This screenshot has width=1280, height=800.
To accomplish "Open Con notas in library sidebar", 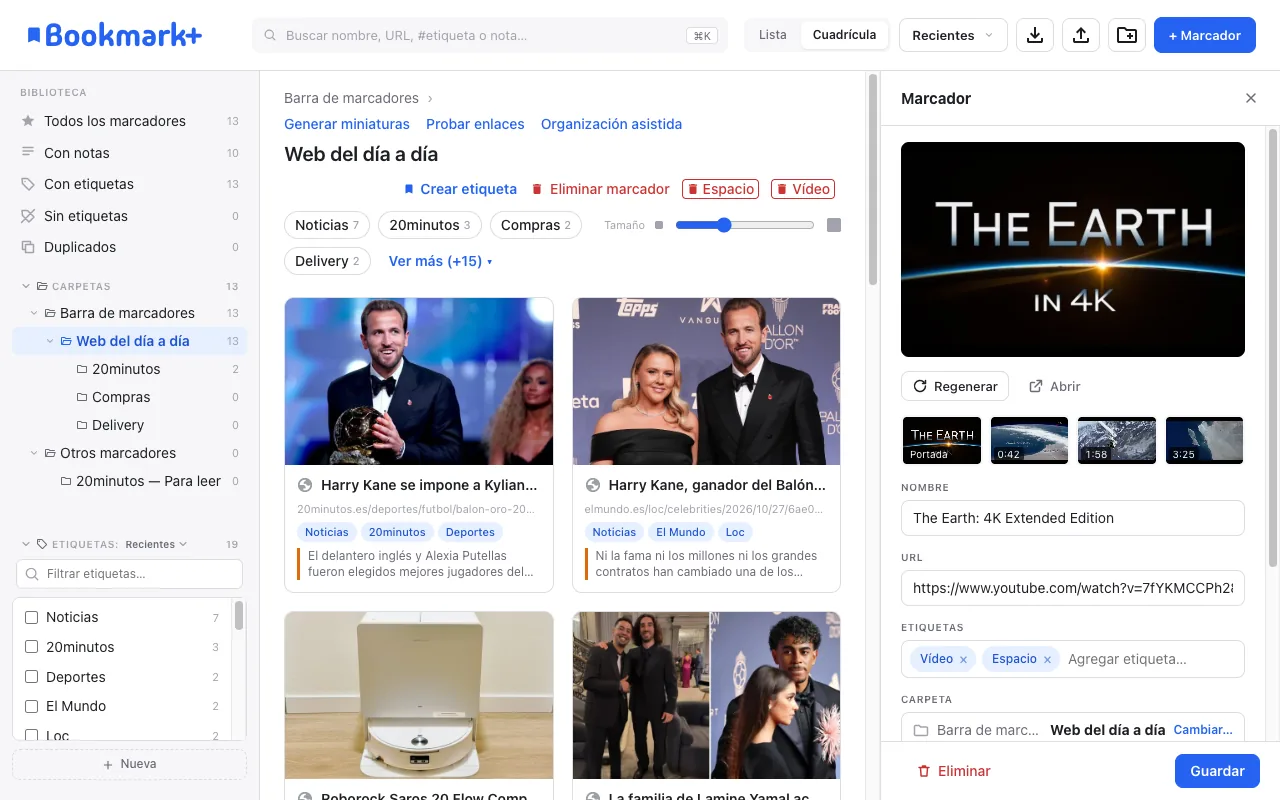I will click(129, 153).
